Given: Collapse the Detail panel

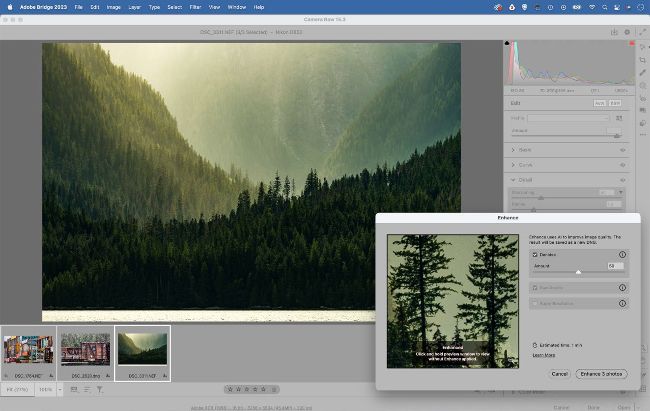Looking at the screenshot, I should coord(513,180).
